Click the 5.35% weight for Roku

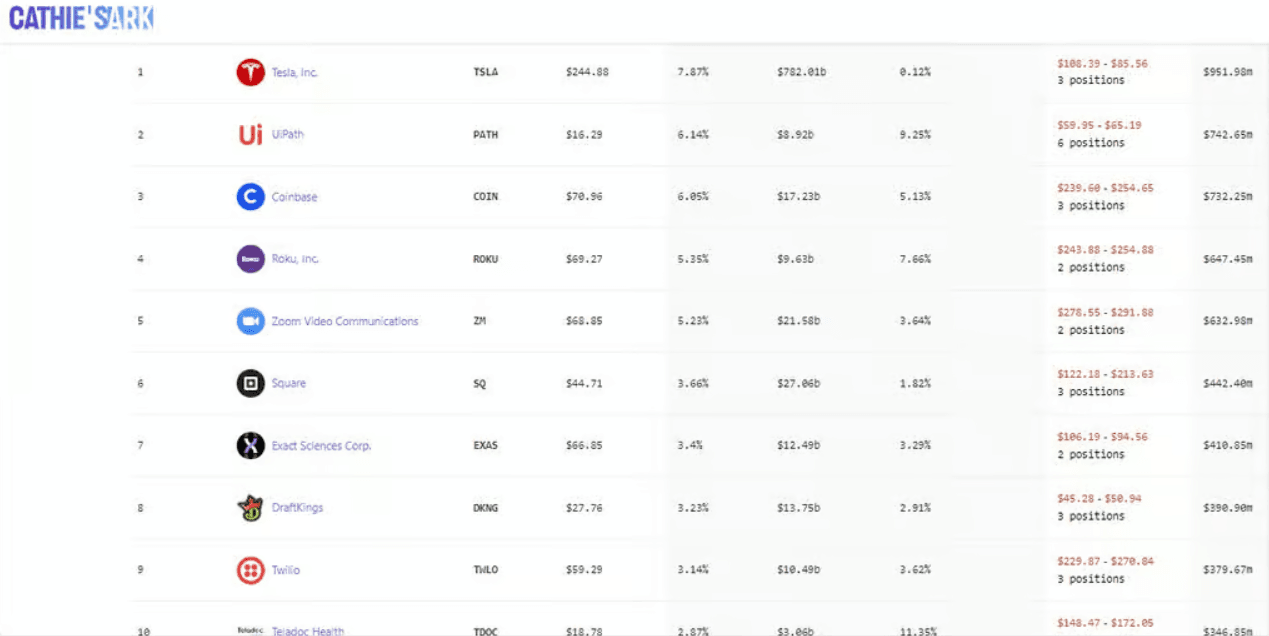(x=693, y=259)
